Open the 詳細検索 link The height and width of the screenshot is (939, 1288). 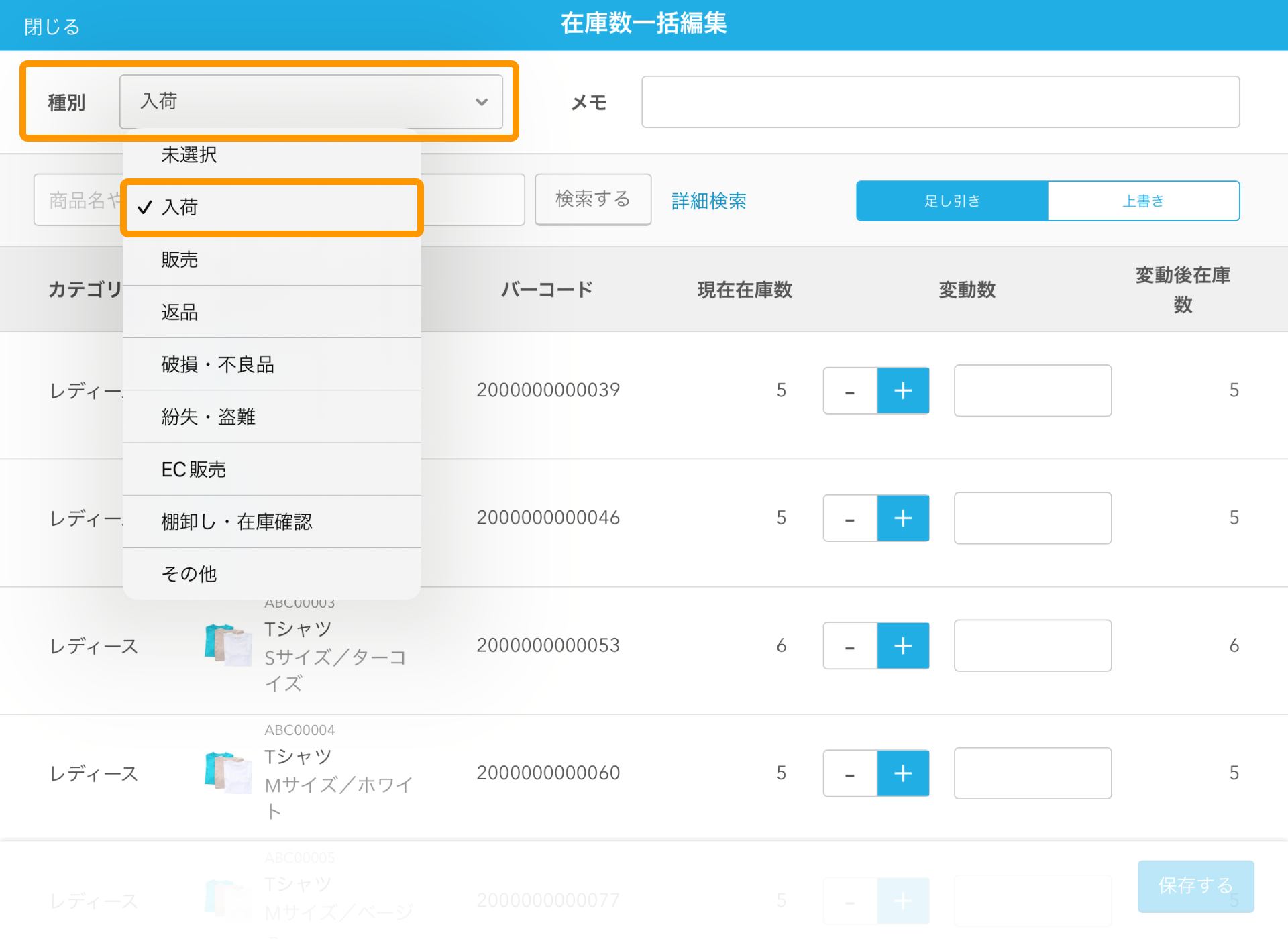coord(708,201)
